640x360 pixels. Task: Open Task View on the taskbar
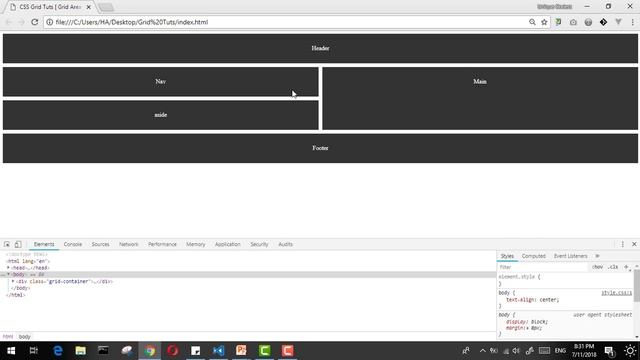coord(34,351)
